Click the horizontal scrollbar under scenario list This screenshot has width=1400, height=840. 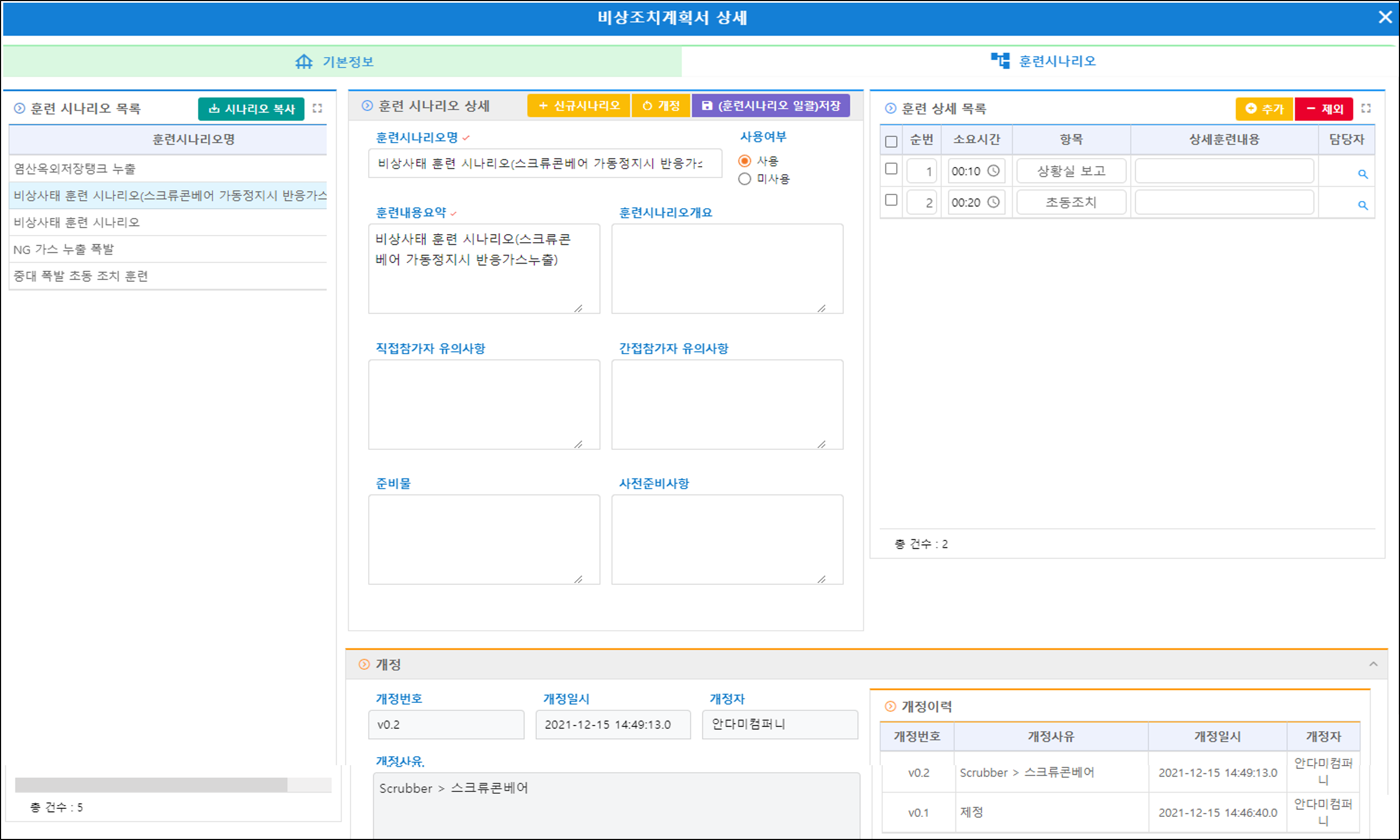[151, 785]
